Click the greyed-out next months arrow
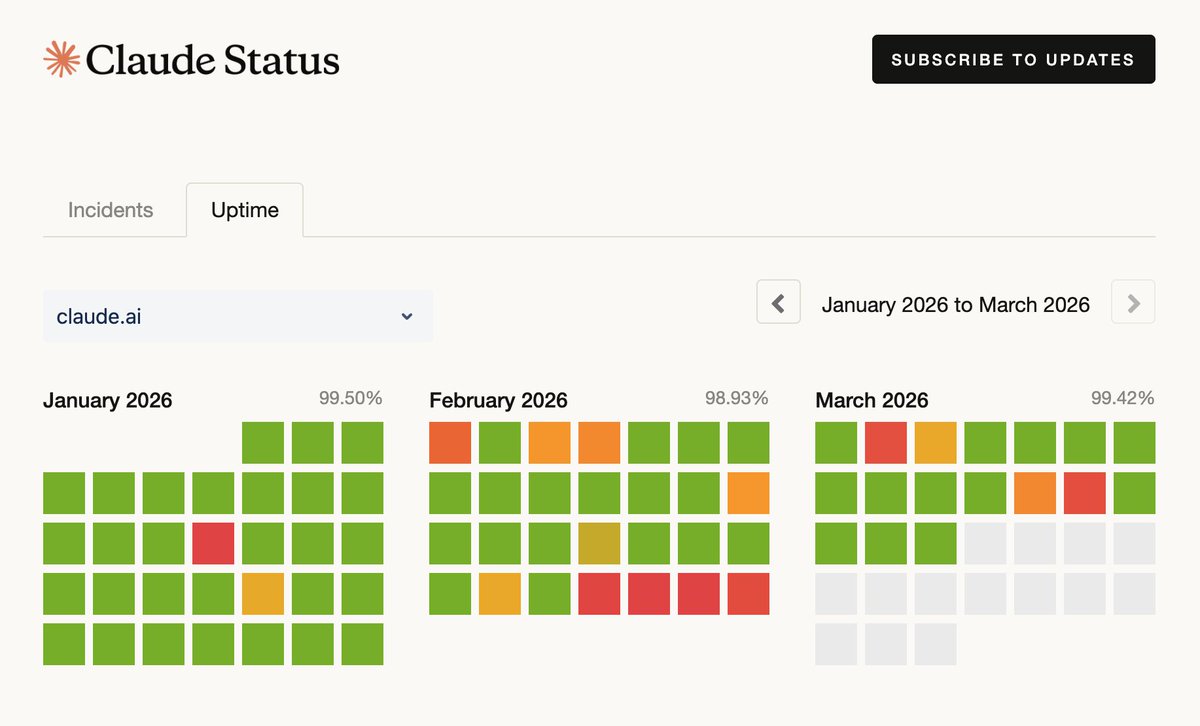 pos(1133,302)
